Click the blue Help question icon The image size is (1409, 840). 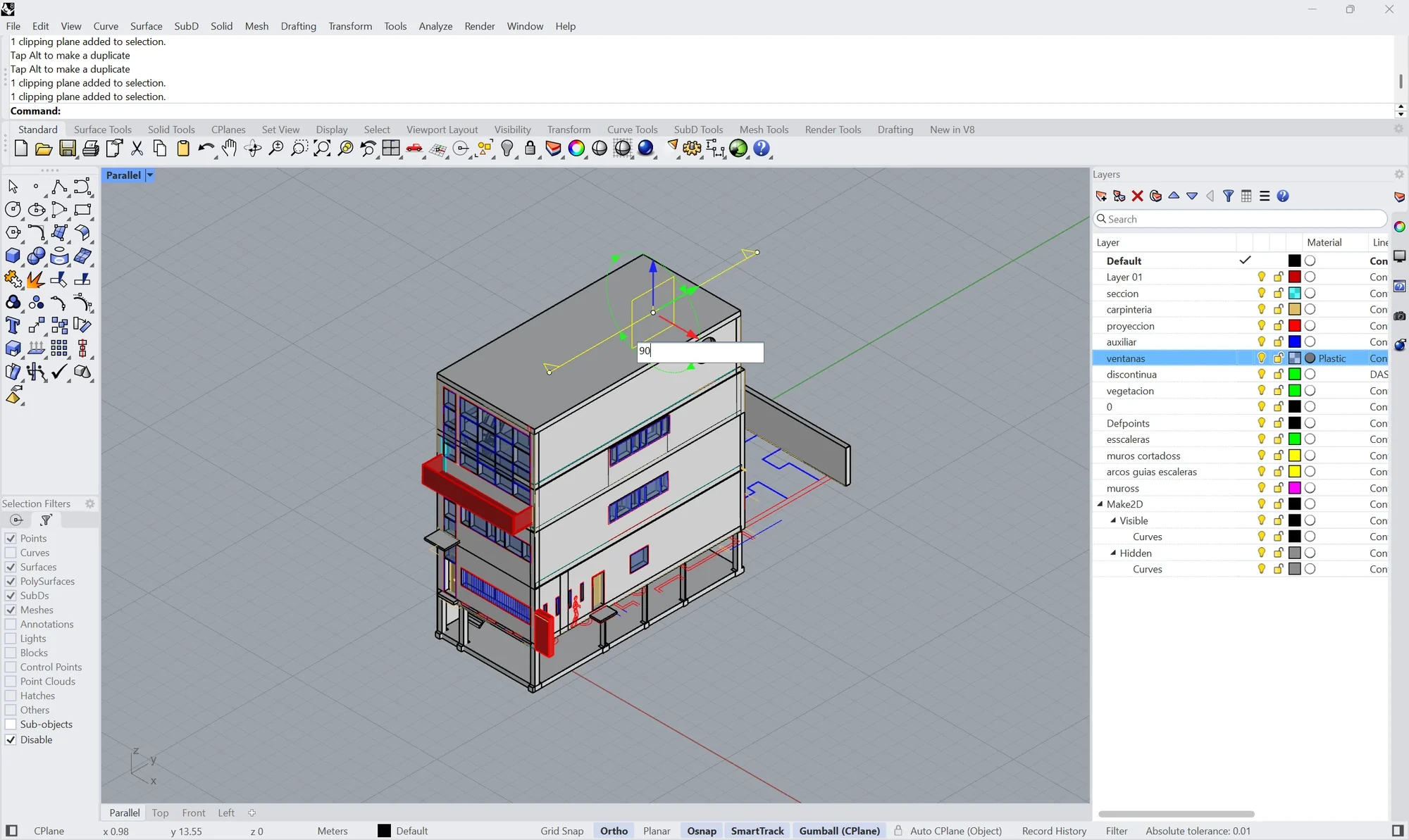762,149
